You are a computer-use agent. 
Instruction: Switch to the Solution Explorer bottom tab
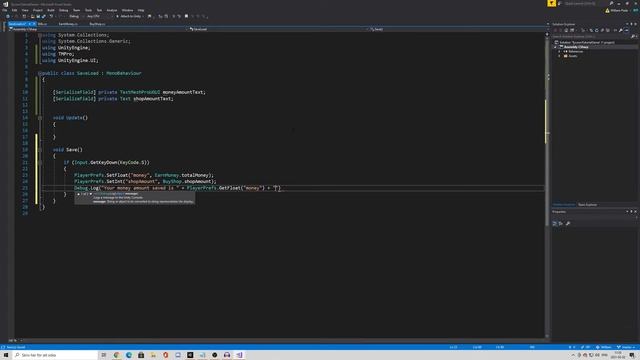[x=564, y=204]
